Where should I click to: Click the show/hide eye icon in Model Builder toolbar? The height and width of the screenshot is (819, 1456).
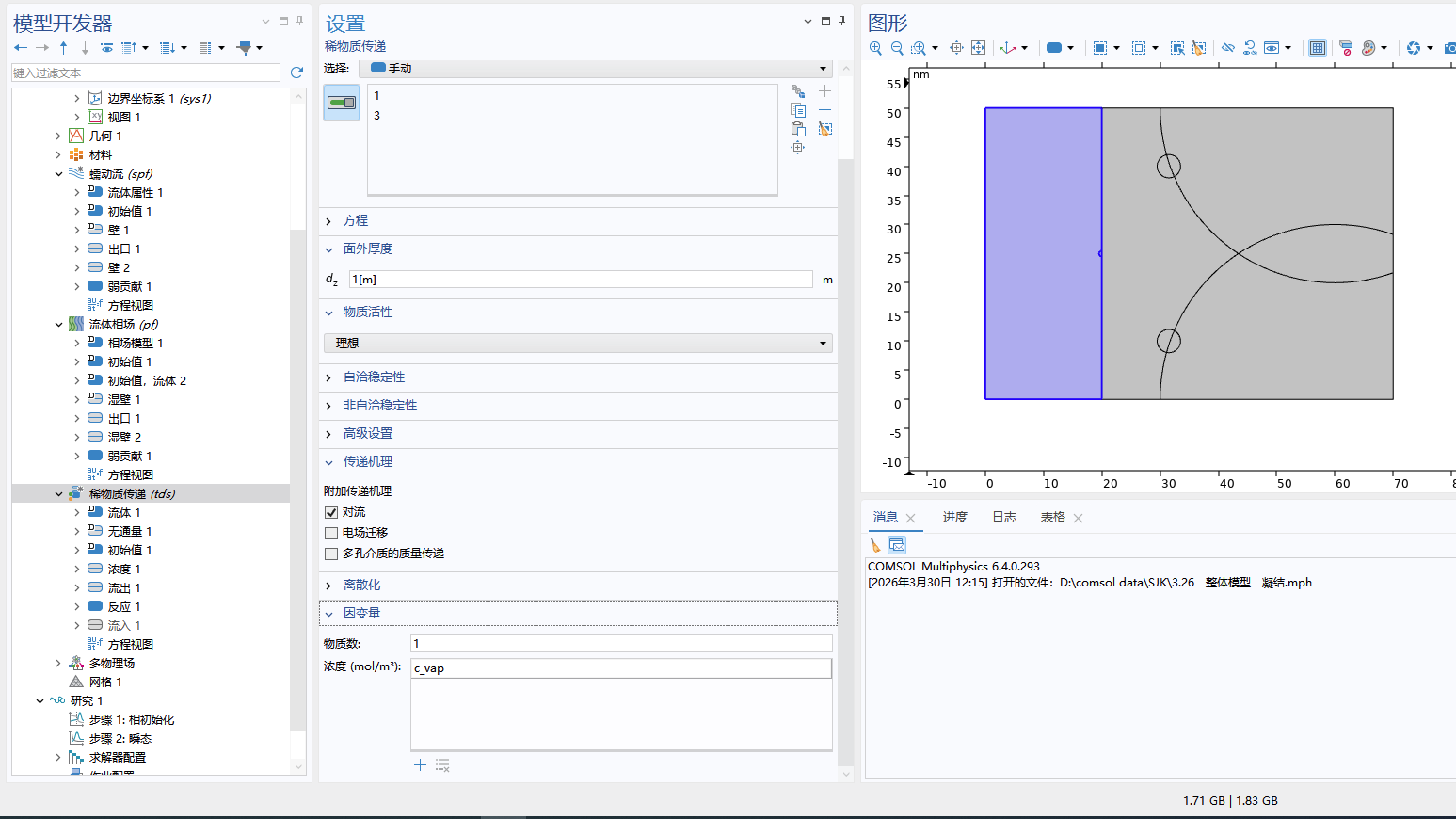coord(106,47)
